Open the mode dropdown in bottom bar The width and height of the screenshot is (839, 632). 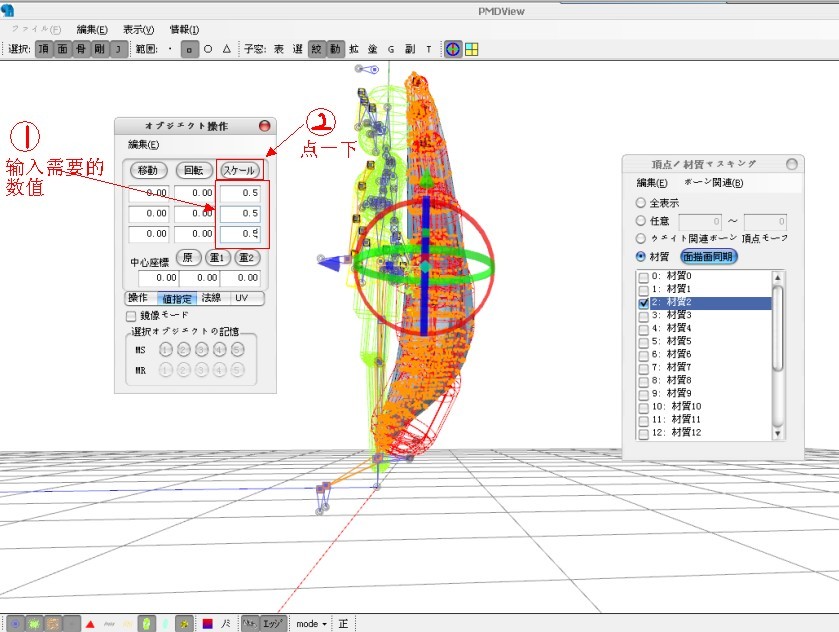(311, 624)
